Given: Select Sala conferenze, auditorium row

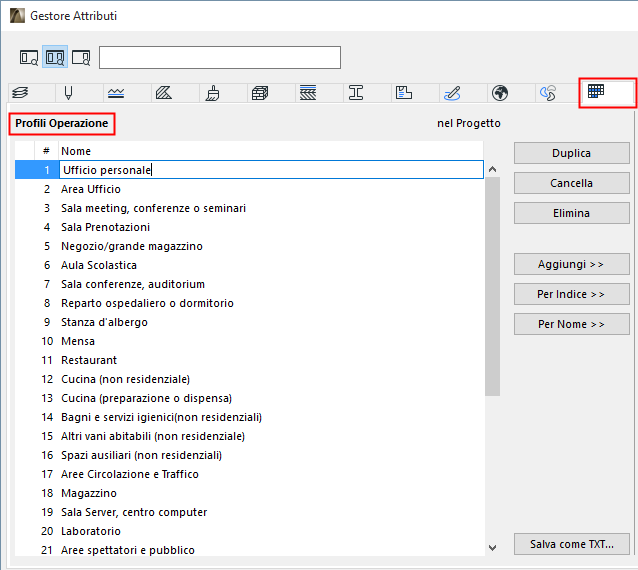Looking at the screenshot, I should point(249,284).
